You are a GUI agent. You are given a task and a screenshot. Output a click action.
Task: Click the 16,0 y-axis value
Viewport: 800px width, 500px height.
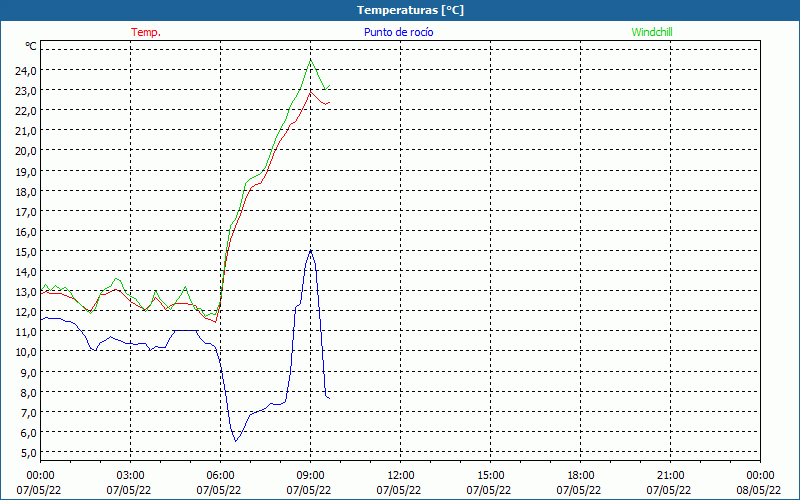click(x=26, y=232)
